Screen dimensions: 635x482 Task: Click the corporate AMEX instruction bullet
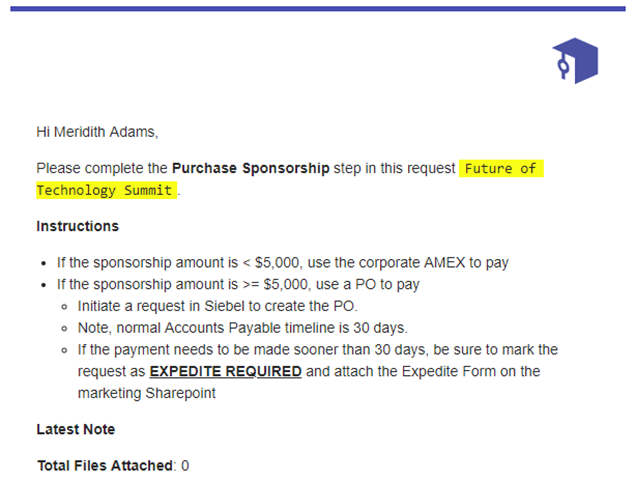[283, 263]
